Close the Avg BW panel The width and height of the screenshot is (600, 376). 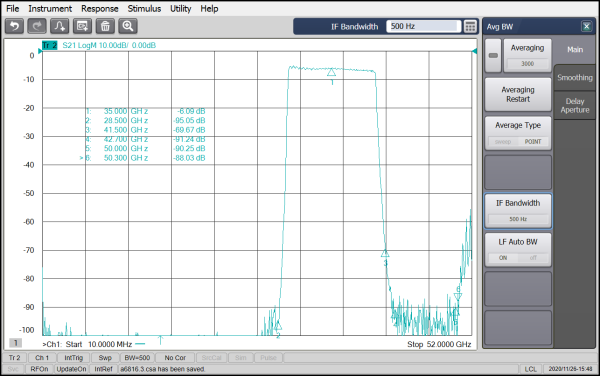coord(586,26)
